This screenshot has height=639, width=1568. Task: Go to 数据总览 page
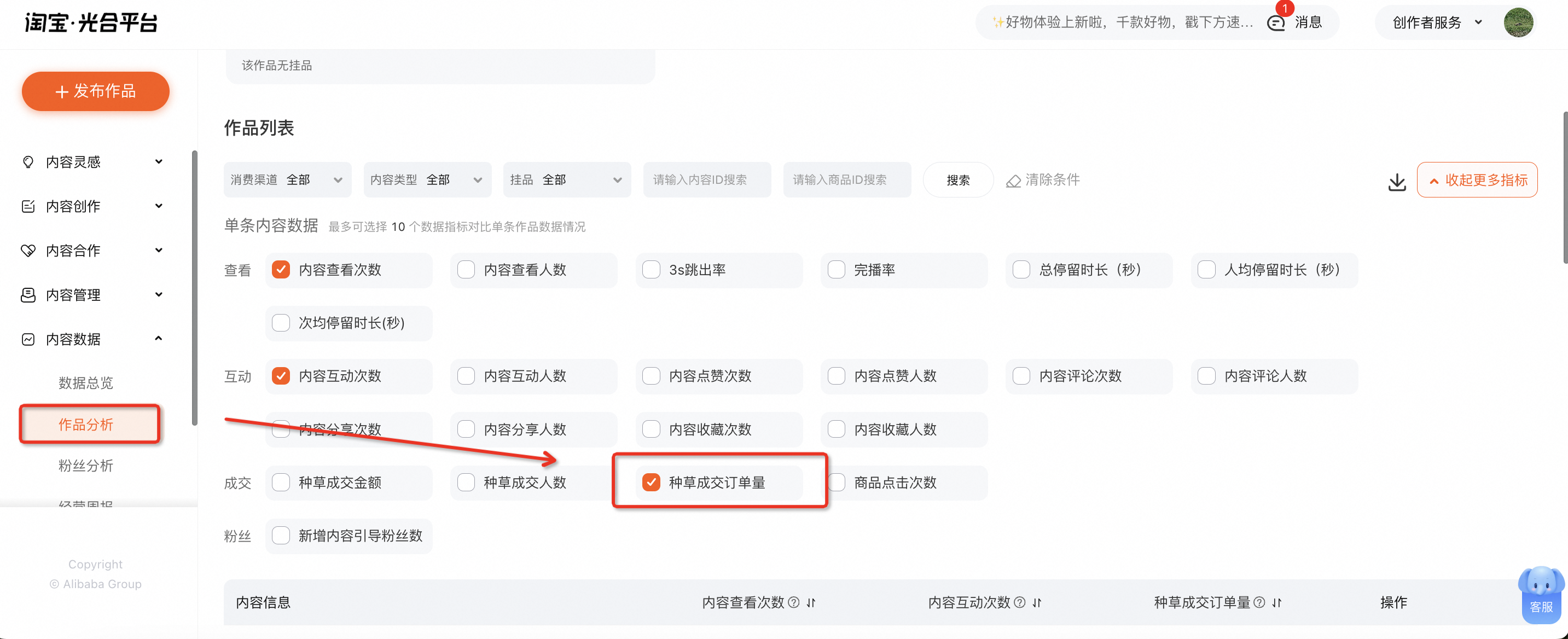tap(86, 383)
